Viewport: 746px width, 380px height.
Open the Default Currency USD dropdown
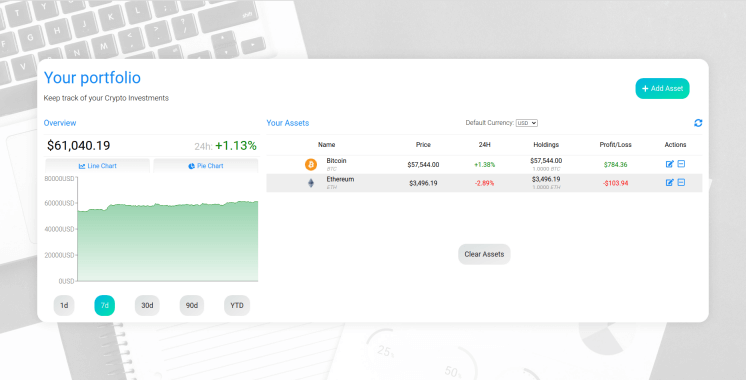(x=527, y=123)
